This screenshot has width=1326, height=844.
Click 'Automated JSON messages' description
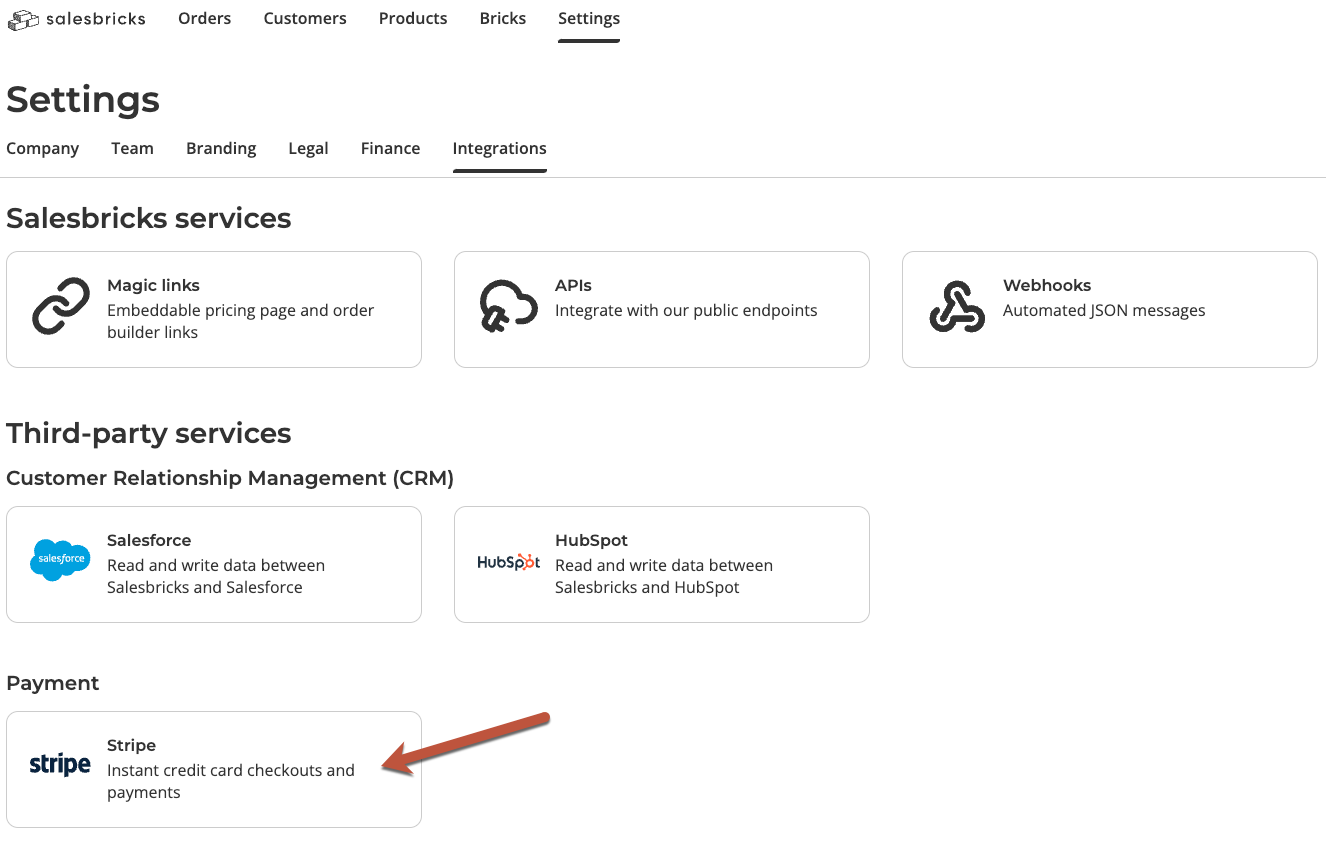click(1104, 310)
